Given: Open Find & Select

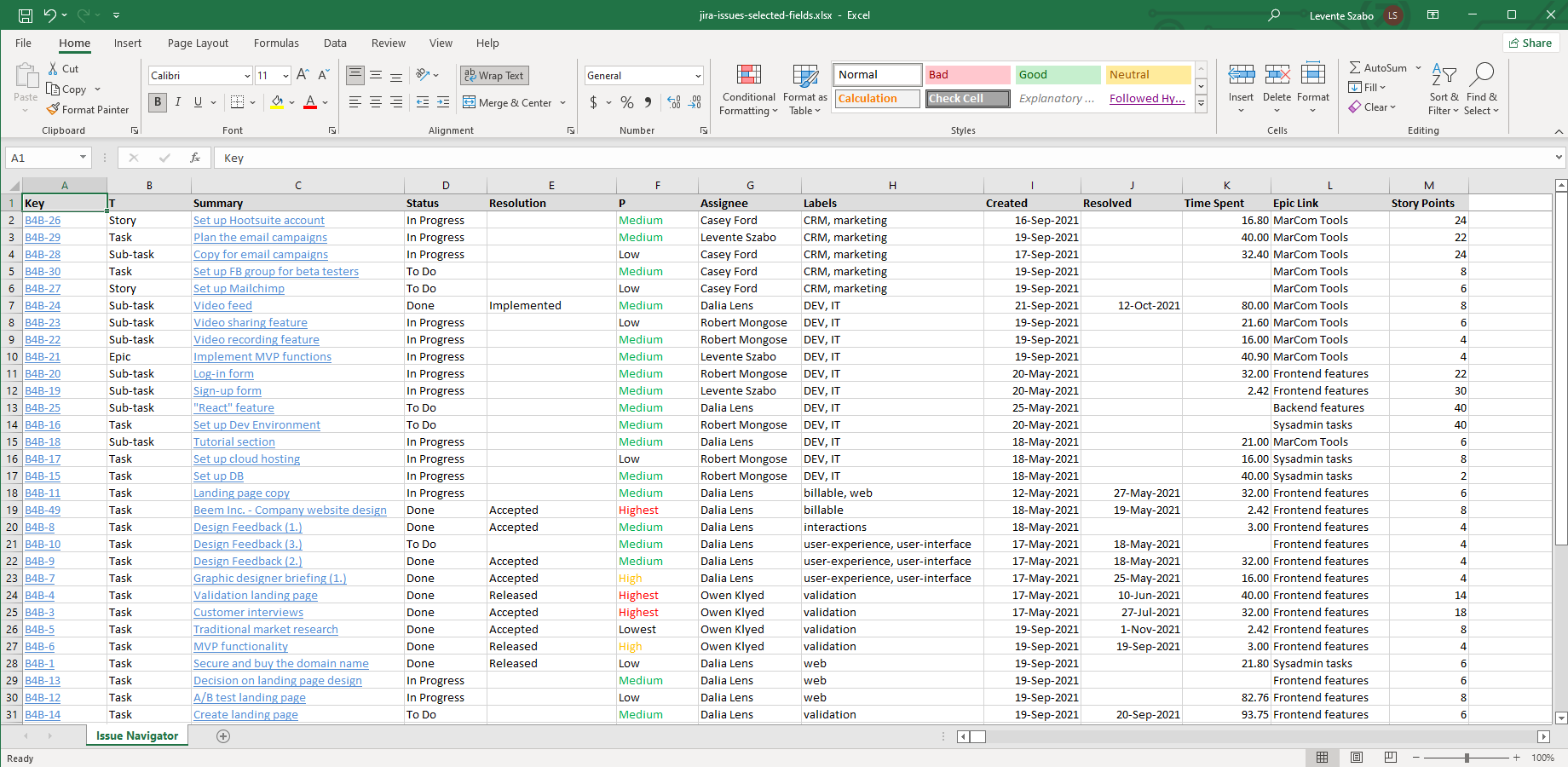Looking at the screenshot, I should point(1482,89).
